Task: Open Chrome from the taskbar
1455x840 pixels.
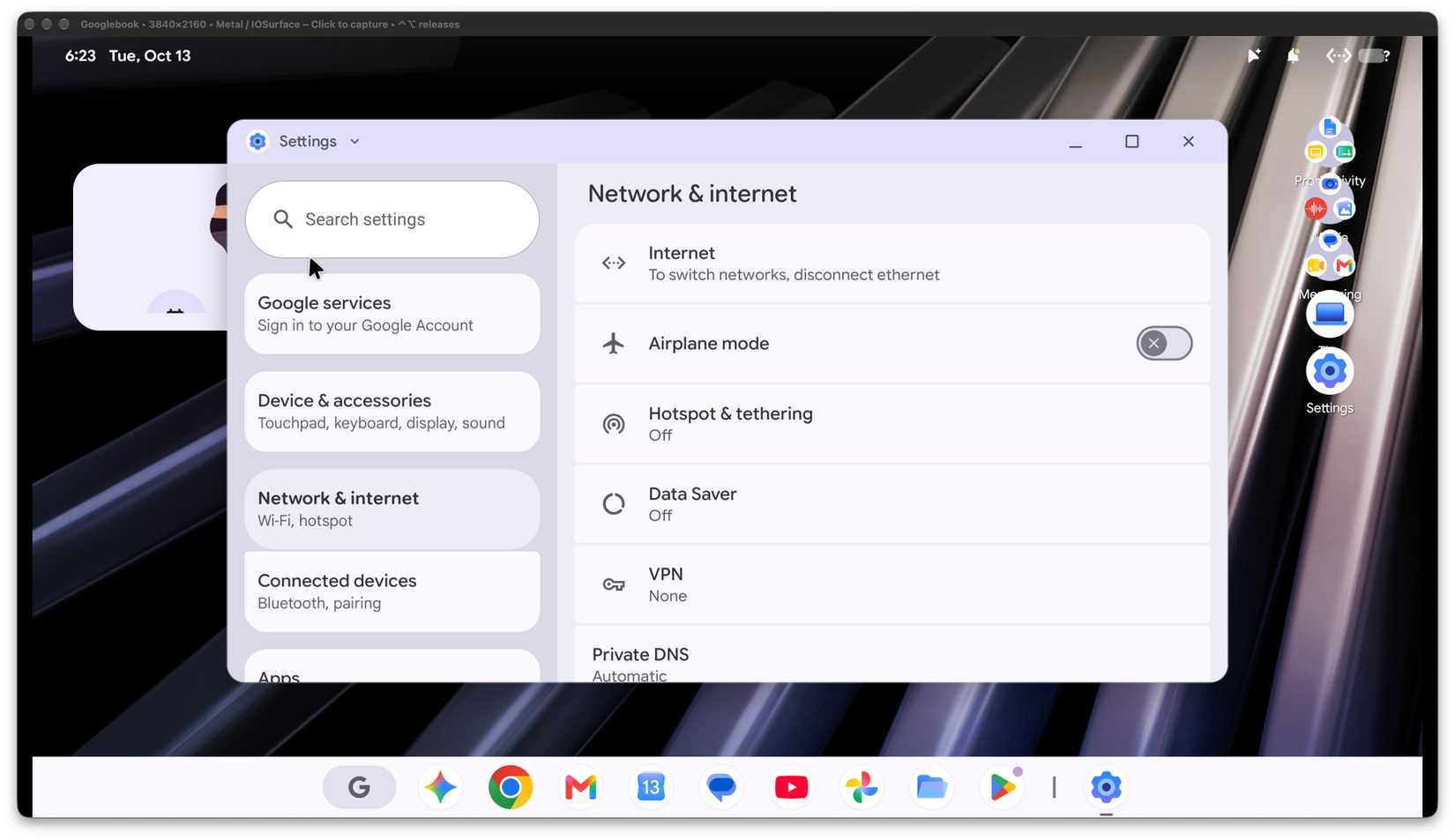Action: (511, 787)
